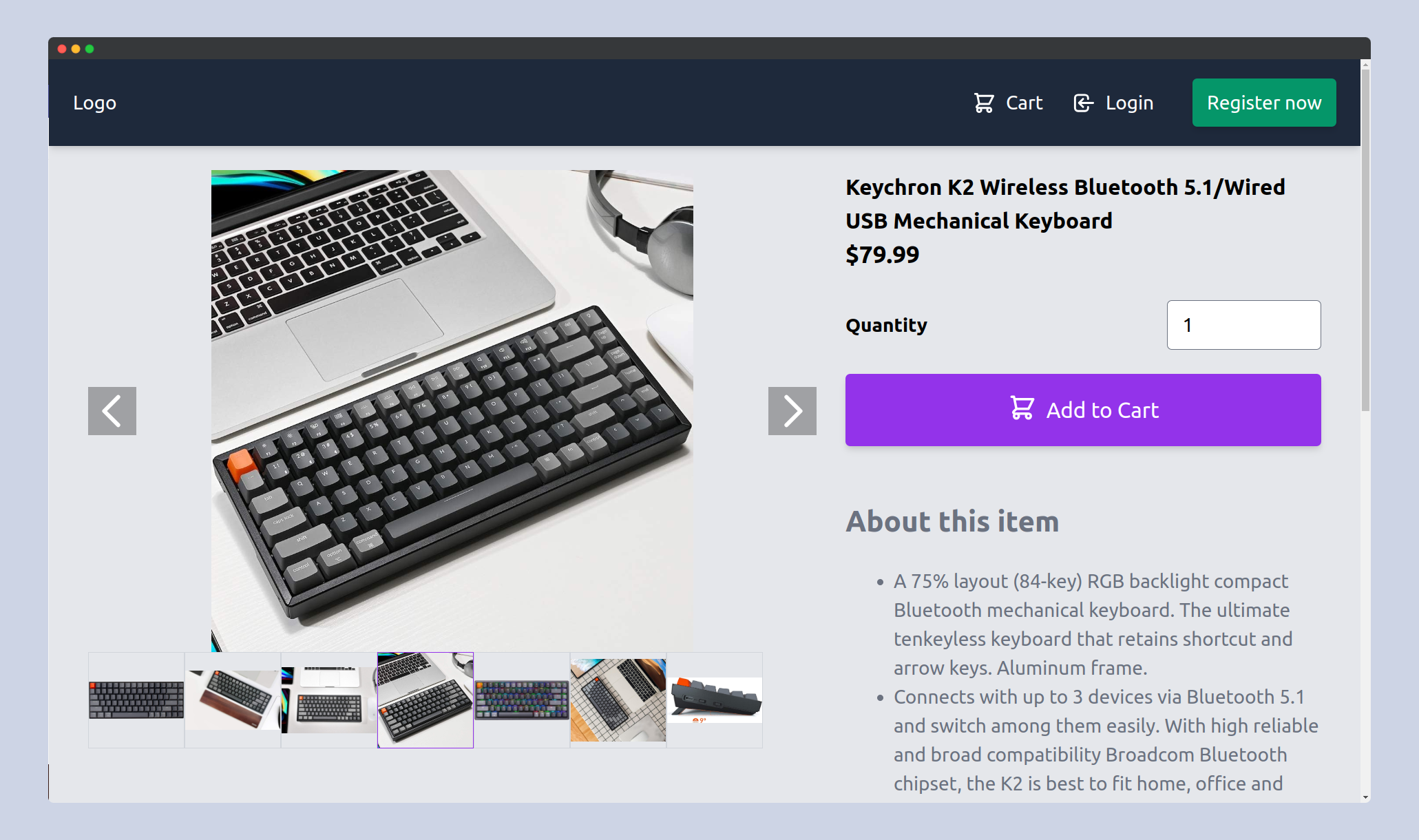Select the highlighted fourth thumbnail
The height and width of the screenshot is (840, 1419).
pos(425,700)
